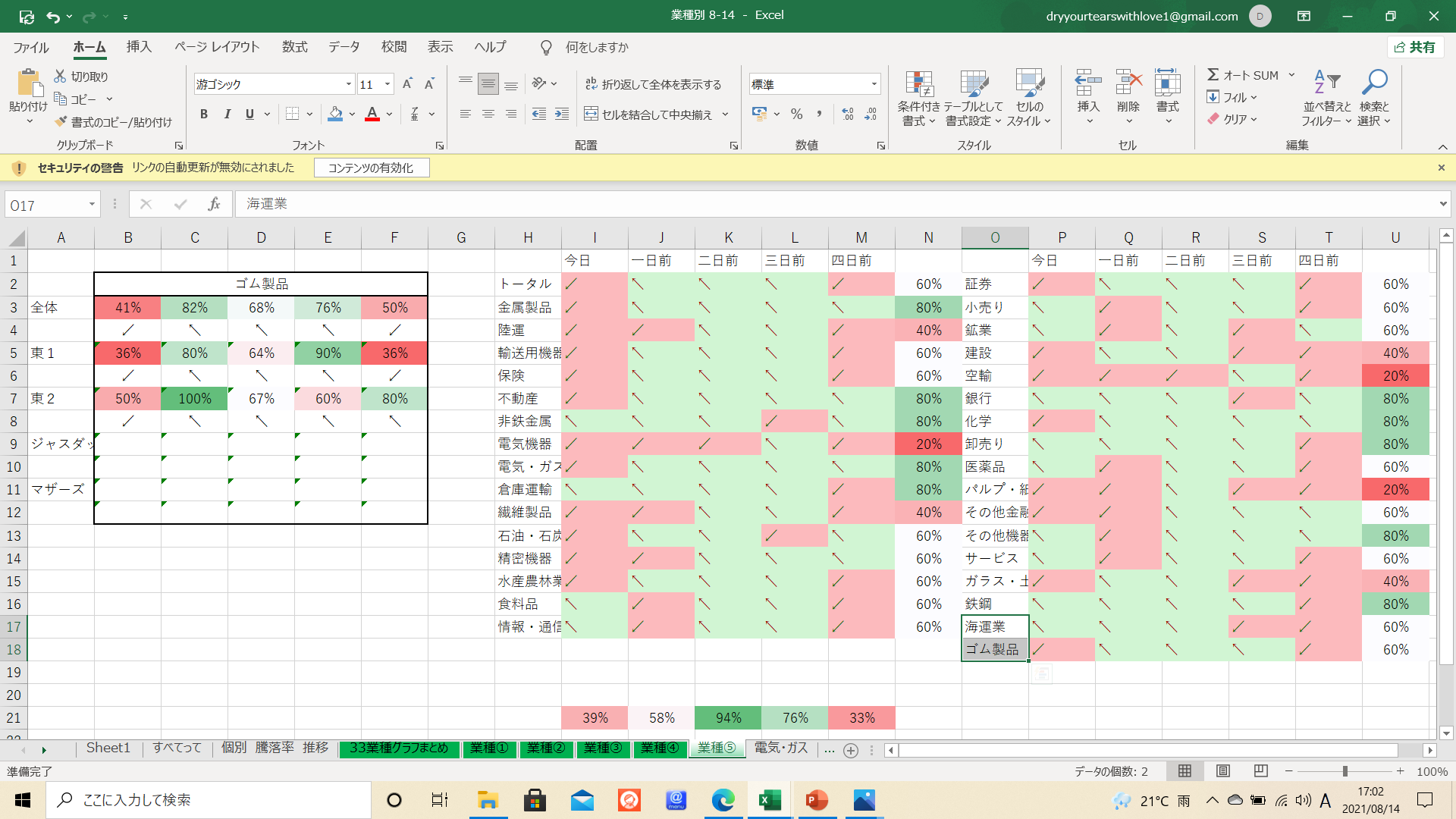Switch to the 業種① sheet tab
This screenshot has width=1456, height=819.
click(488, 748)
